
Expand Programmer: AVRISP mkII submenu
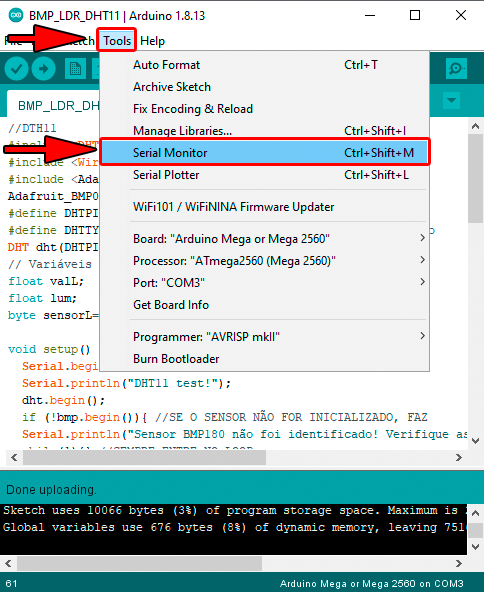(264, 336)
